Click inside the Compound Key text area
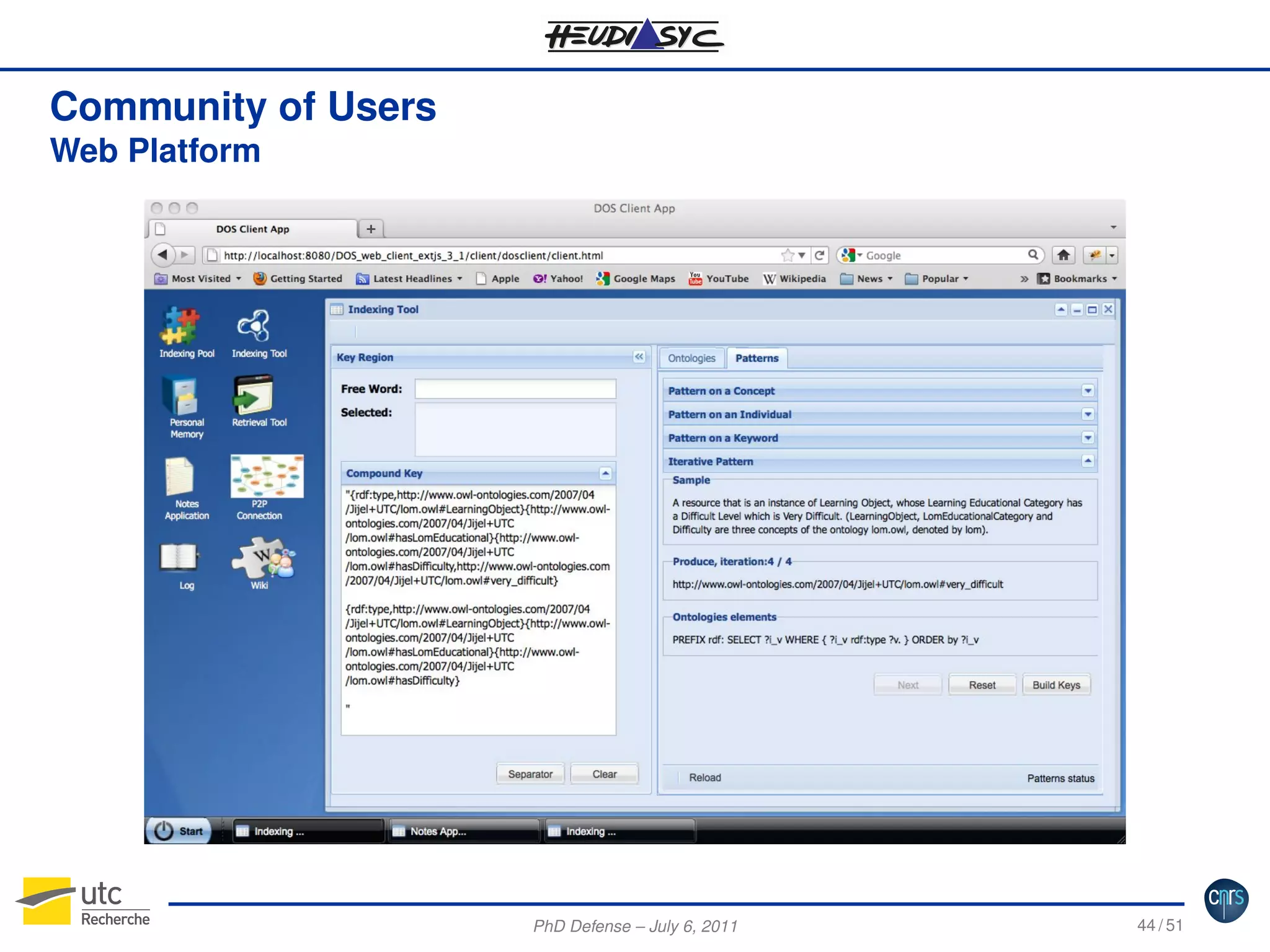The height and width of the screenshot is (952, 1270). (478, 610)
